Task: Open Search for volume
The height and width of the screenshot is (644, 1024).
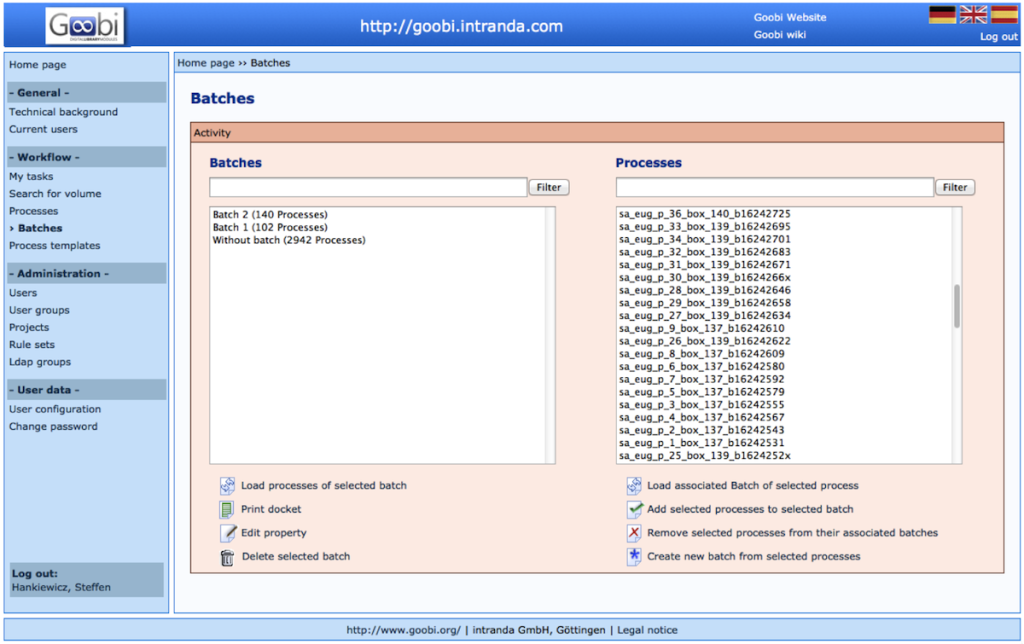Action: tap(55, 193)
